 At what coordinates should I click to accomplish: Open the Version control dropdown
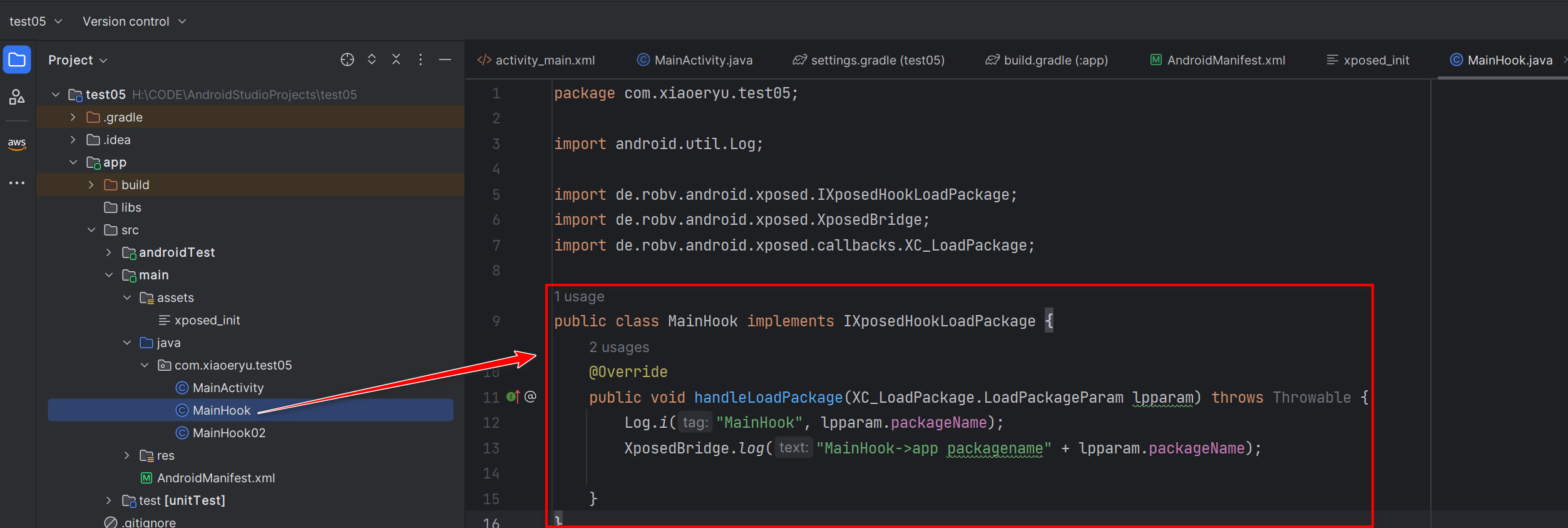(134, 21)
